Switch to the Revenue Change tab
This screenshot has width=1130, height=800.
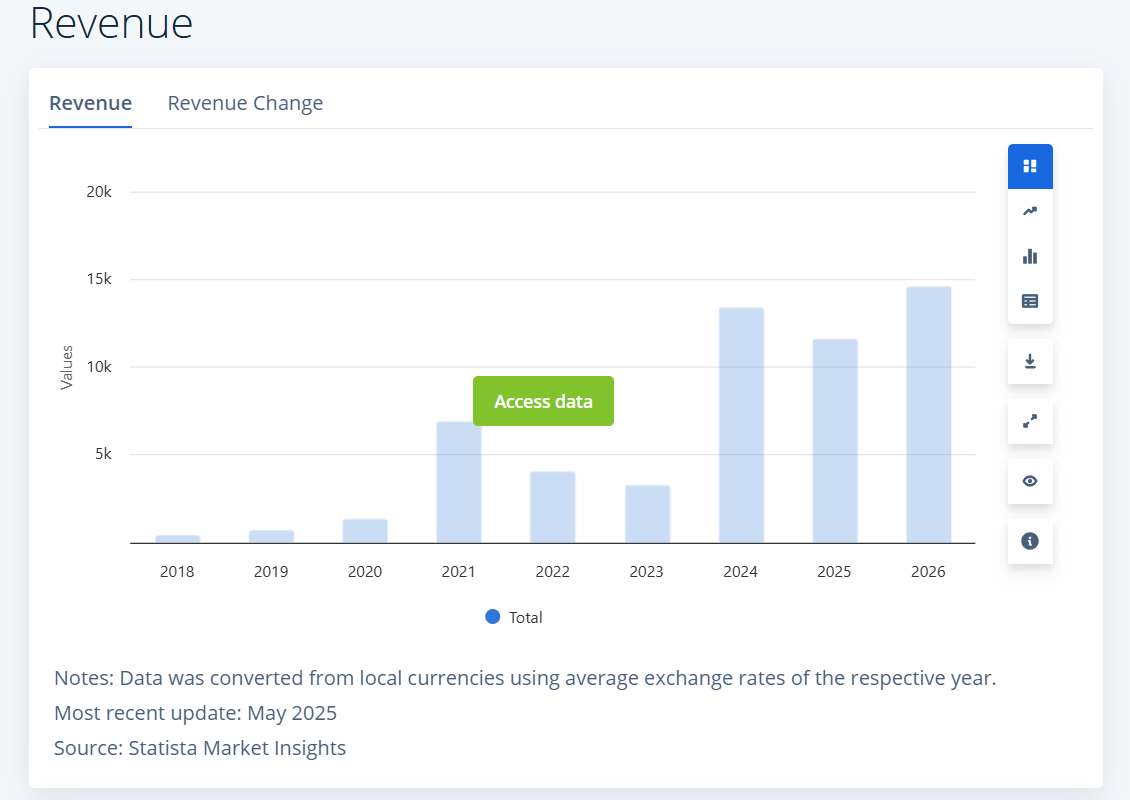click(245, 103)
